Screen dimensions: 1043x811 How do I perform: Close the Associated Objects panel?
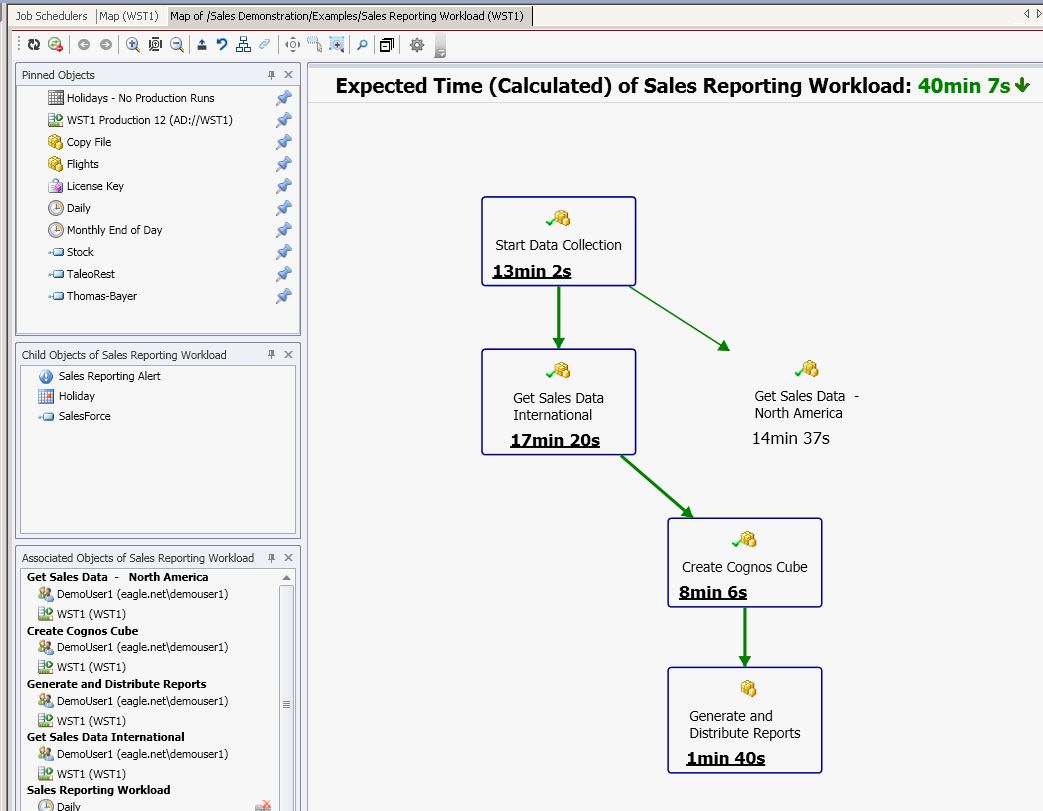(289, 558)
